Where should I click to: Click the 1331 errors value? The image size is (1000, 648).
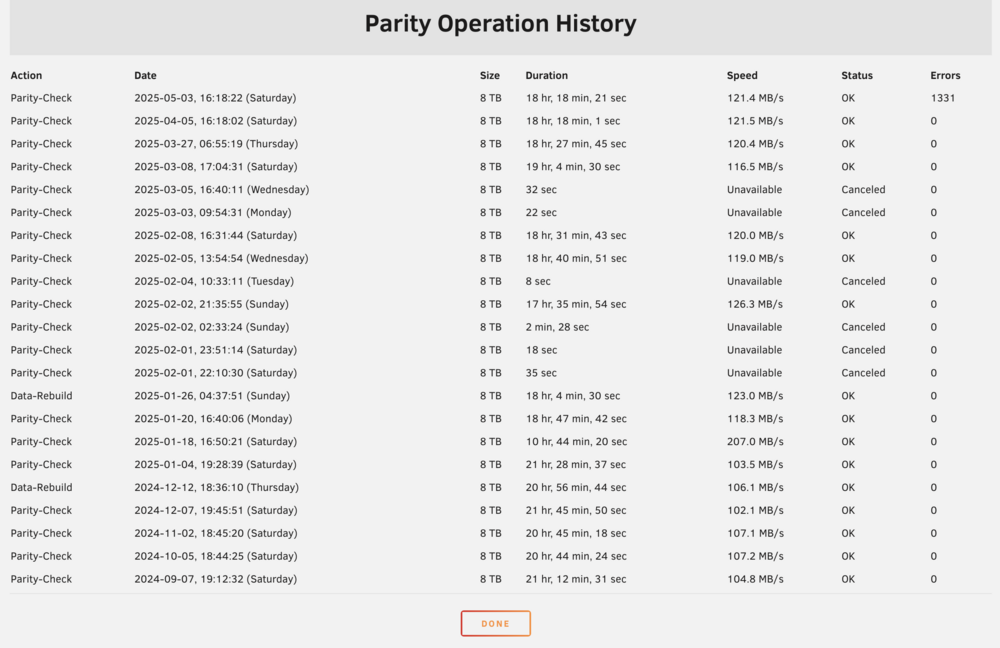pos(943,98)
